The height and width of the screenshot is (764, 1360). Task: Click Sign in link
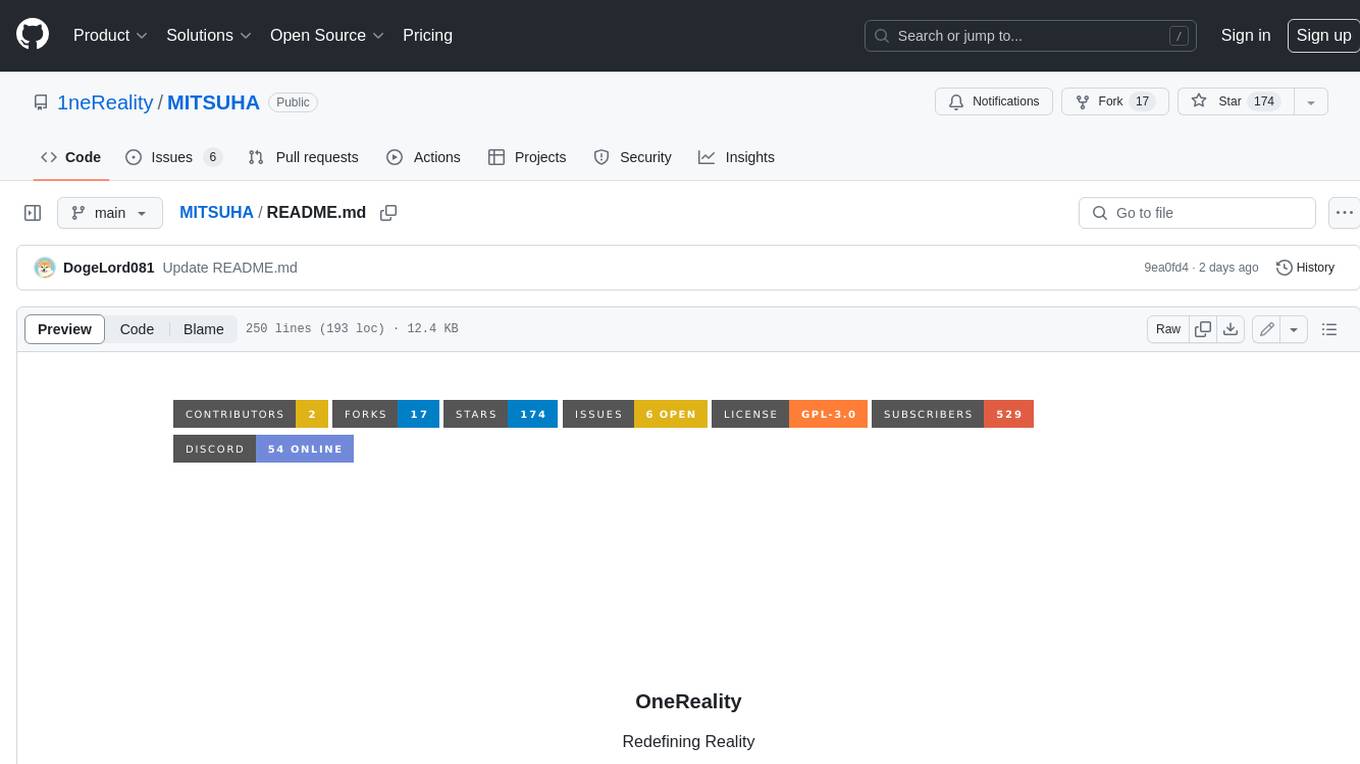pos(1245,35)
